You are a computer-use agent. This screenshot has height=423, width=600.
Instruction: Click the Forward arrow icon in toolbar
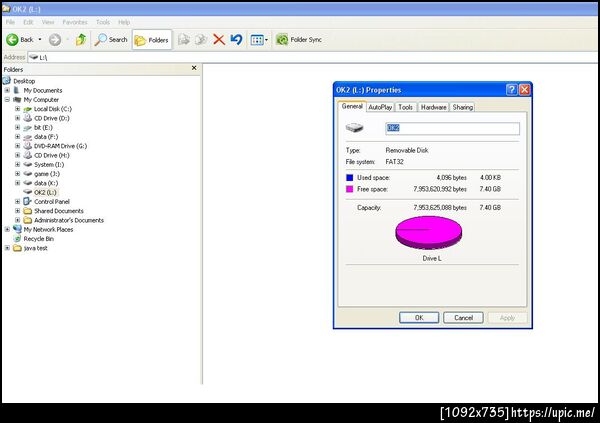[x=55, y=39]
